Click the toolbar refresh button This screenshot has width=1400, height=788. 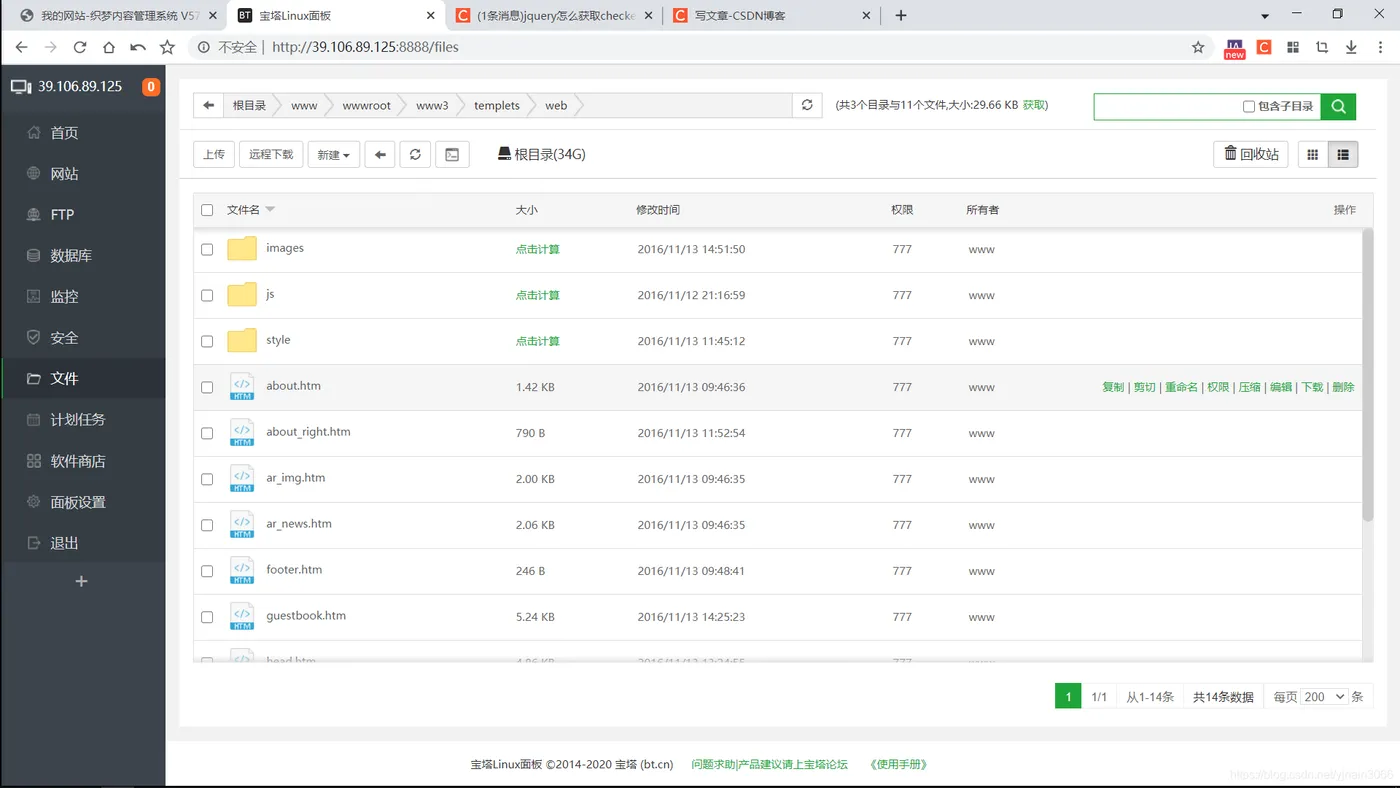point(415,154)
